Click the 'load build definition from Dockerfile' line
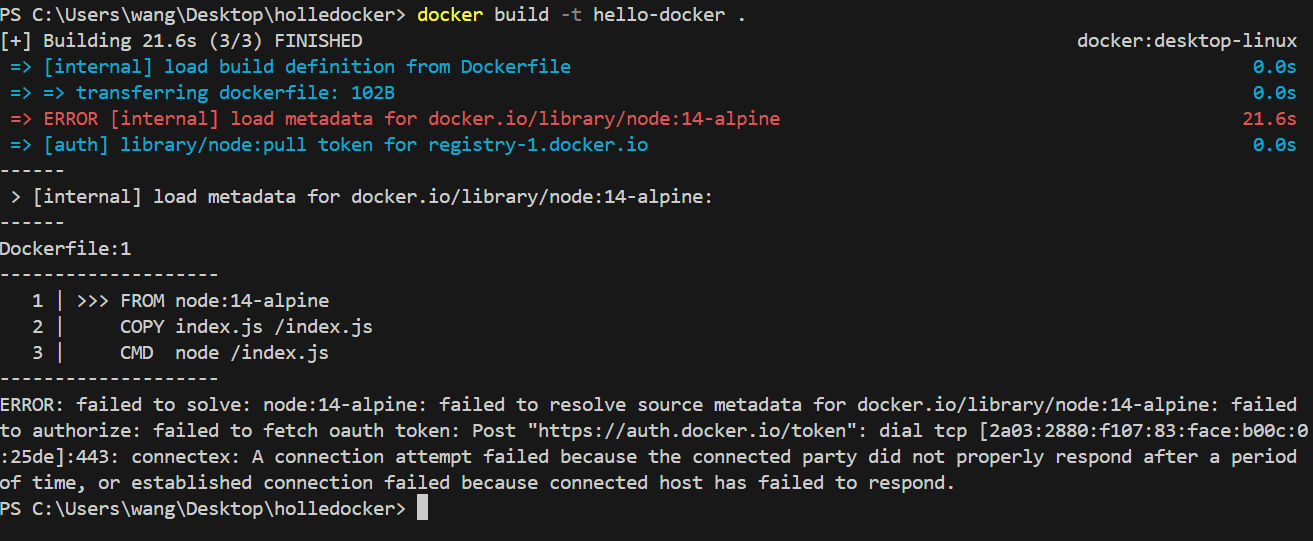This screenshot has height=541, width=1313. (291, 67)
